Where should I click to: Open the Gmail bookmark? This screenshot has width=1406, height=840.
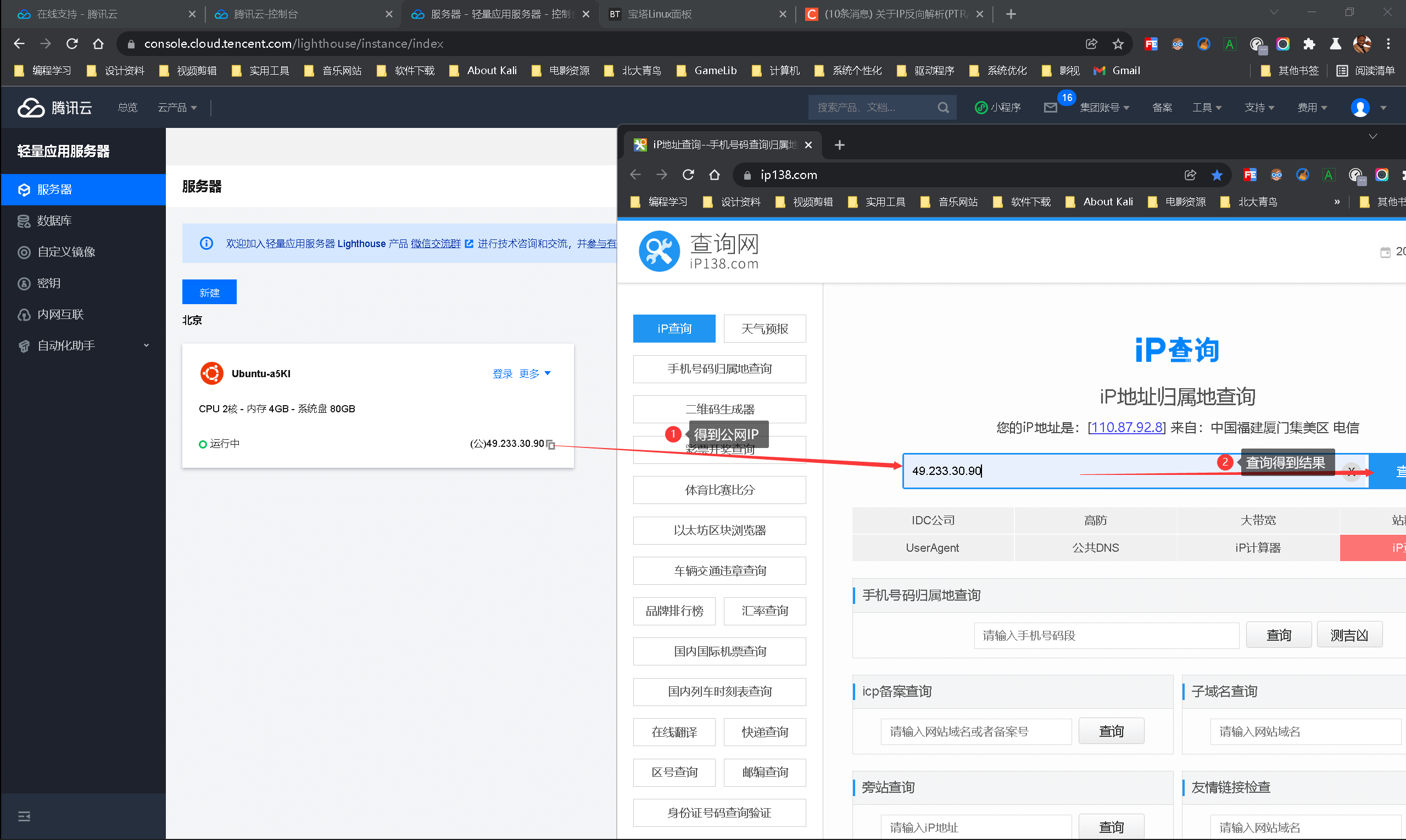point(1117,70)
